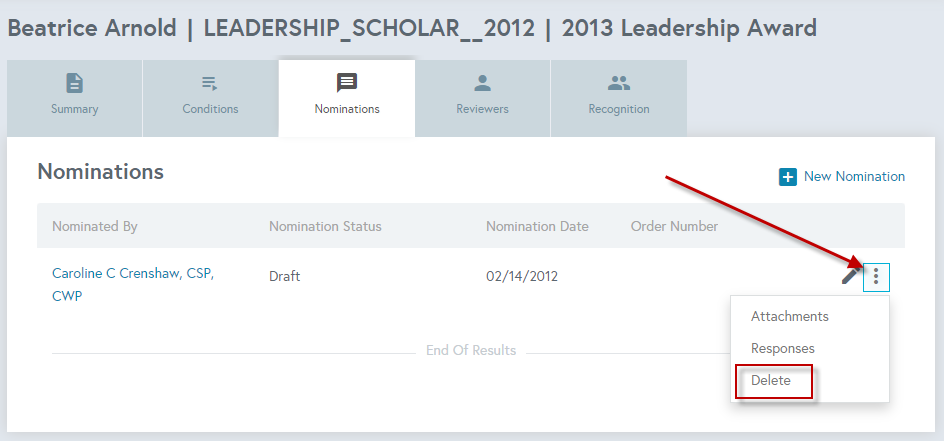Viewport: 944px width, 441px height.
Task: Click the New Nomination link
Action: [854, 176]
